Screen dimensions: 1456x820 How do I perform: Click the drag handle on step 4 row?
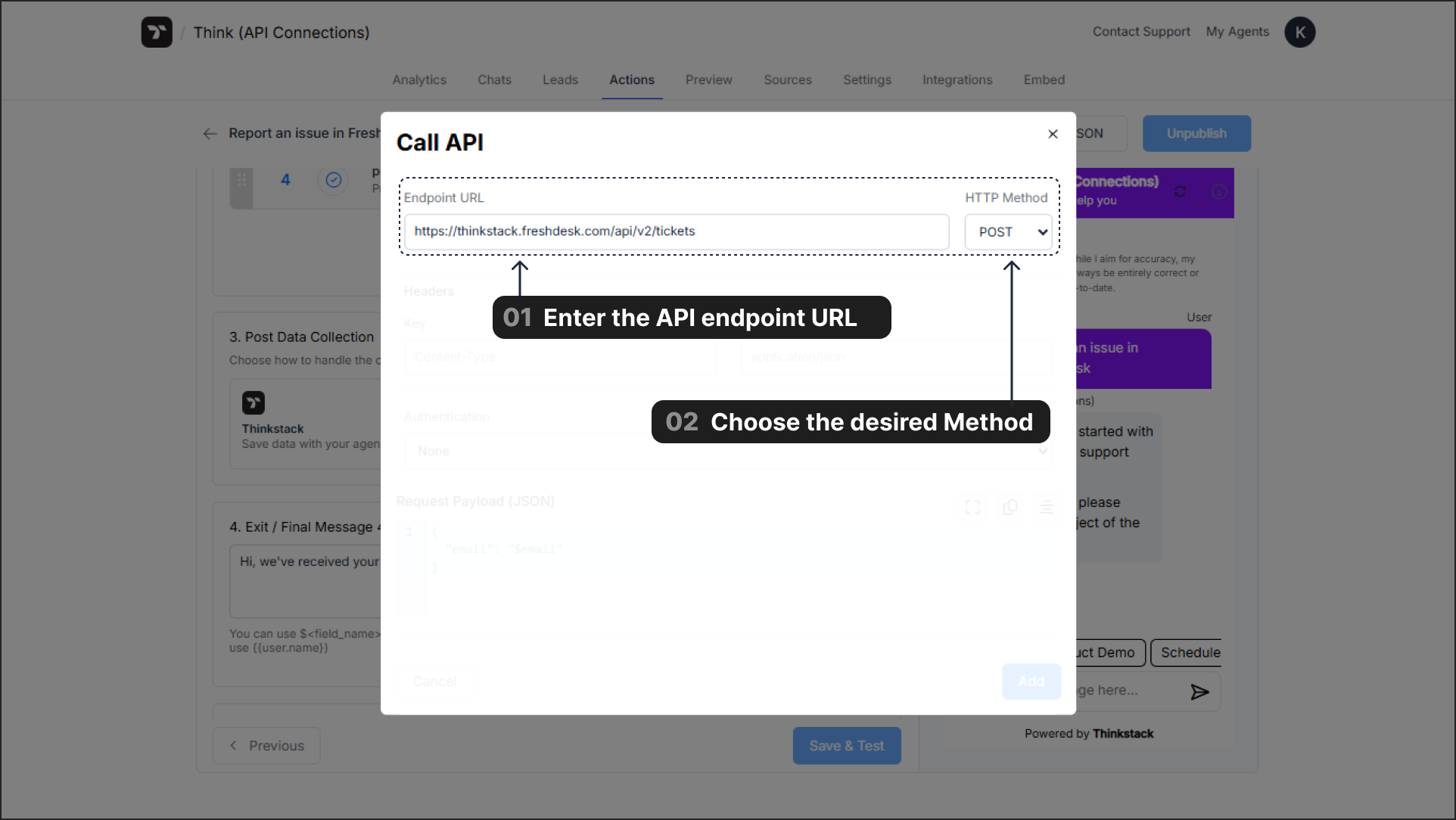click(241, 180)
